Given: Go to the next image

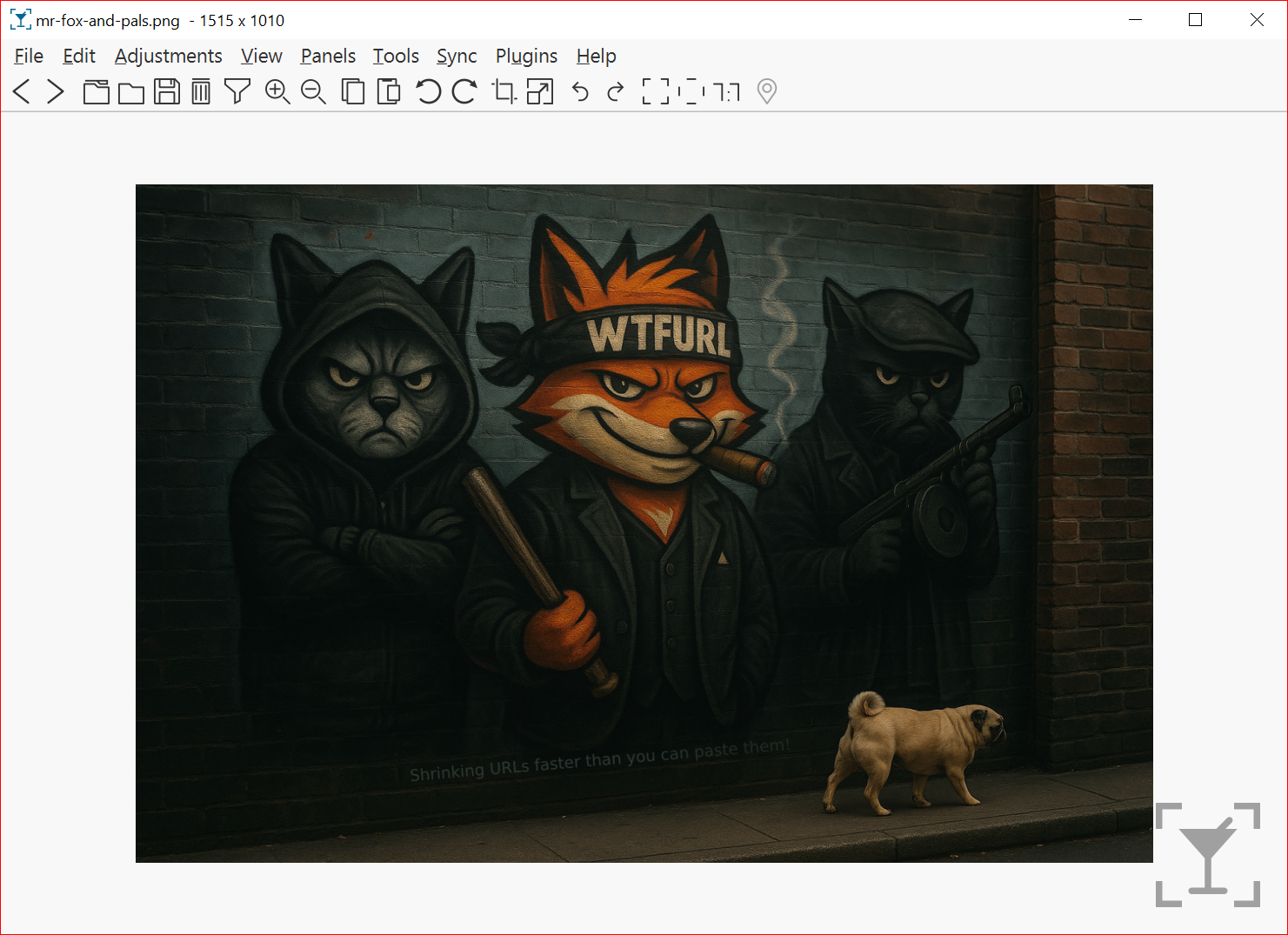Looking at the screenshot, I should tap(55, 91).
